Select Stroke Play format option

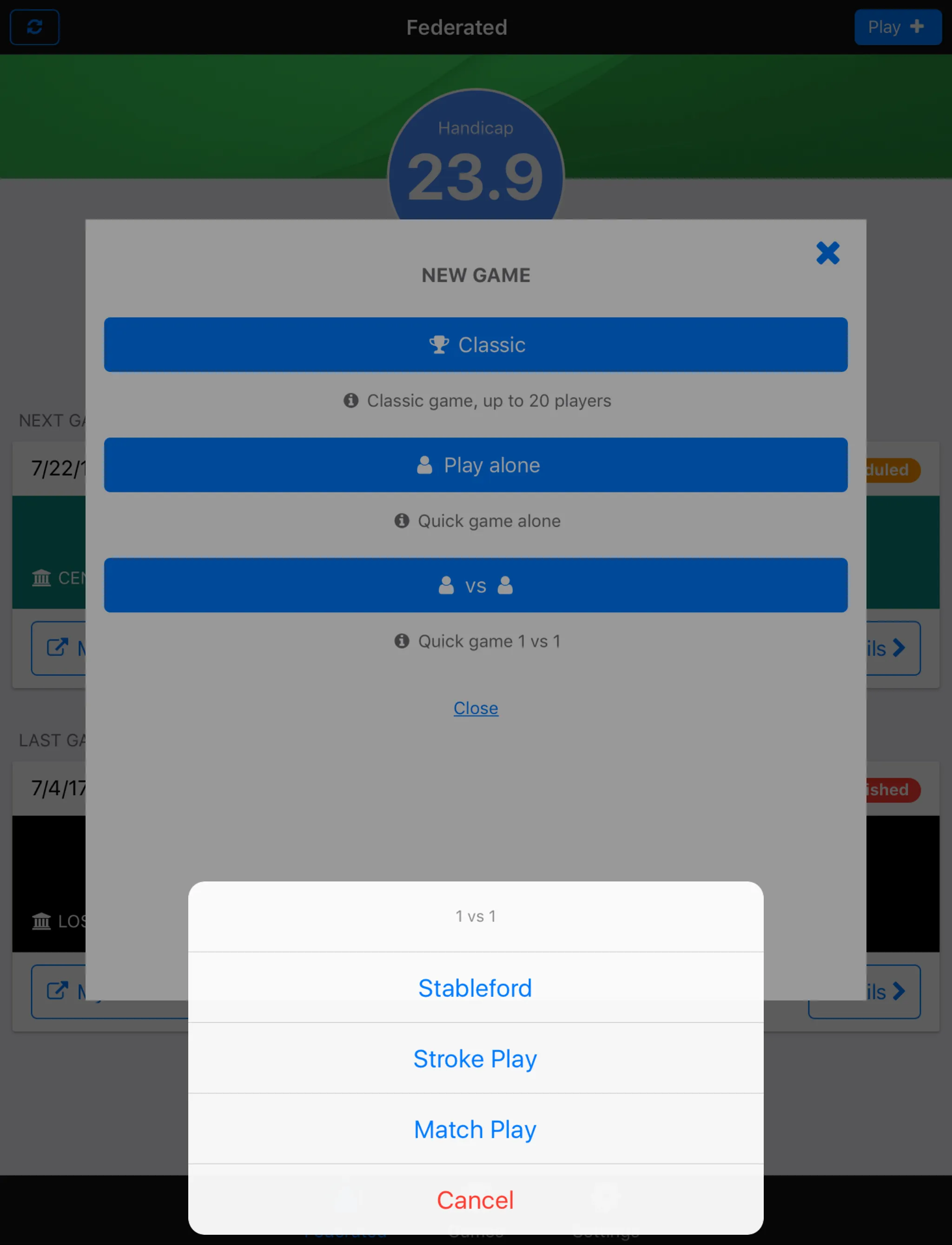click(476, 1058)
